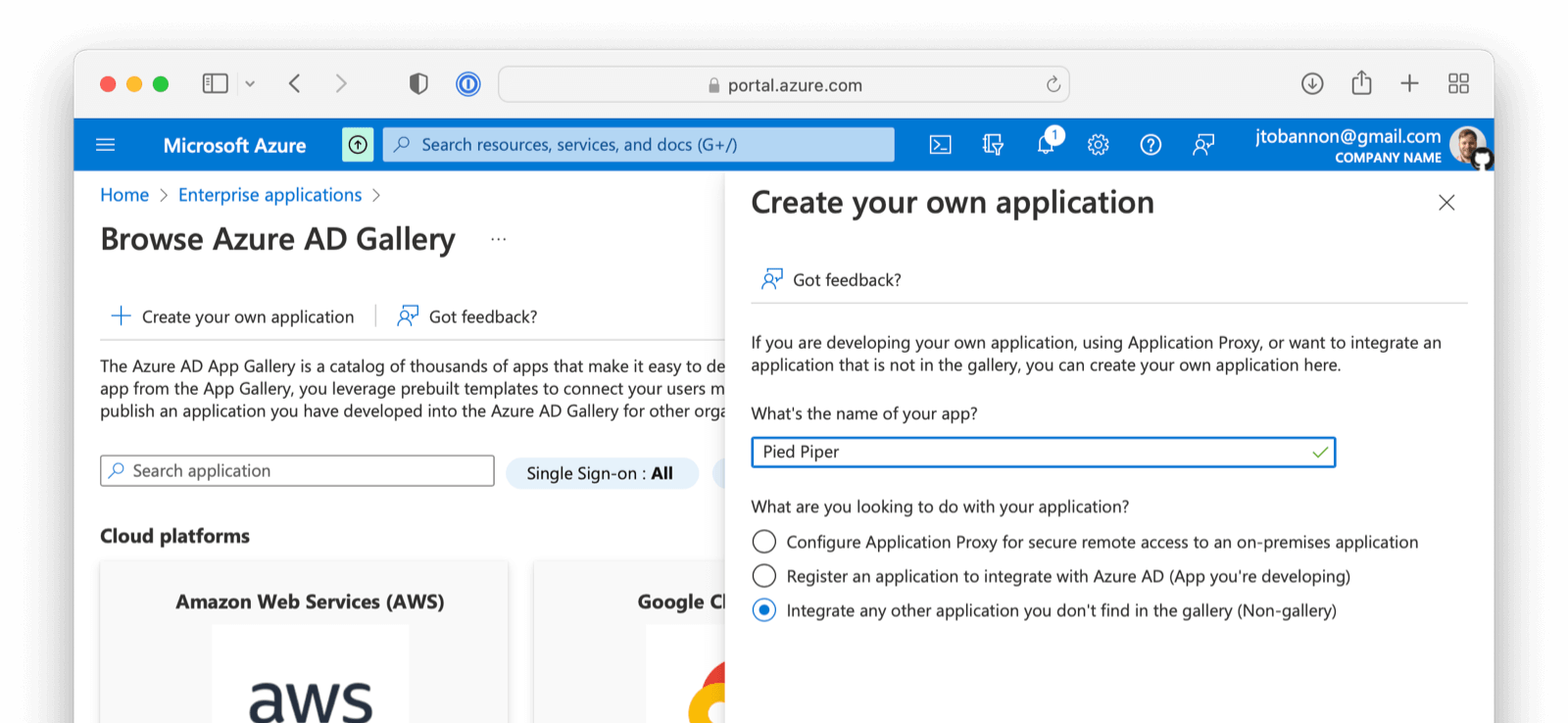Click the Enterprise applications breadcrumb link
1568x723 pixels.
pos(269,195)
